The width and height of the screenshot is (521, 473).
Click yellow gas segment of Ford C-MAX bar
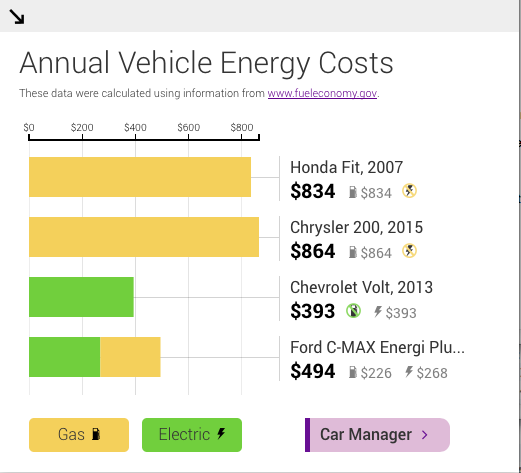(x=130, y=357)
